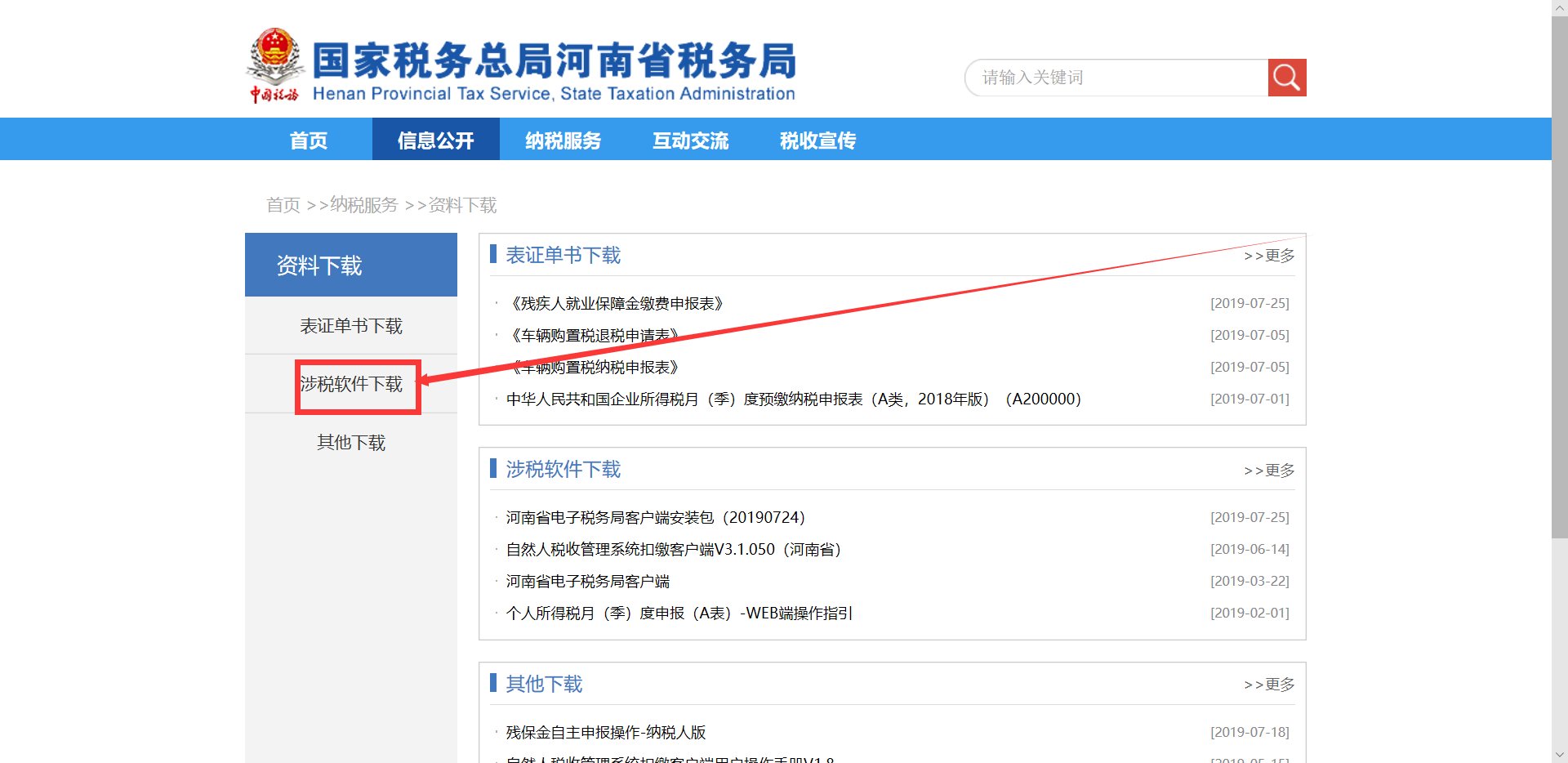The width and height of the screenshot is (1568, 763).
Task: Select 表证单书下载 in the sidebar
Action: [350, 325]
